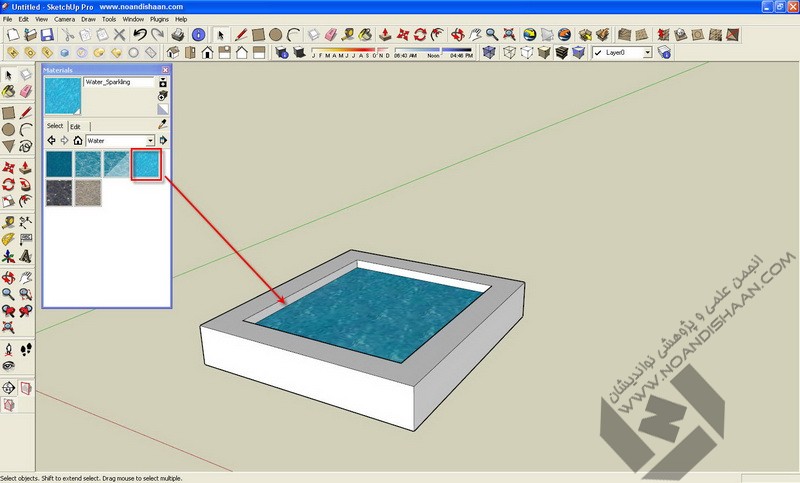
Task: Select the Eraser tool in left toolbar
Action: (x=26, y=93)
